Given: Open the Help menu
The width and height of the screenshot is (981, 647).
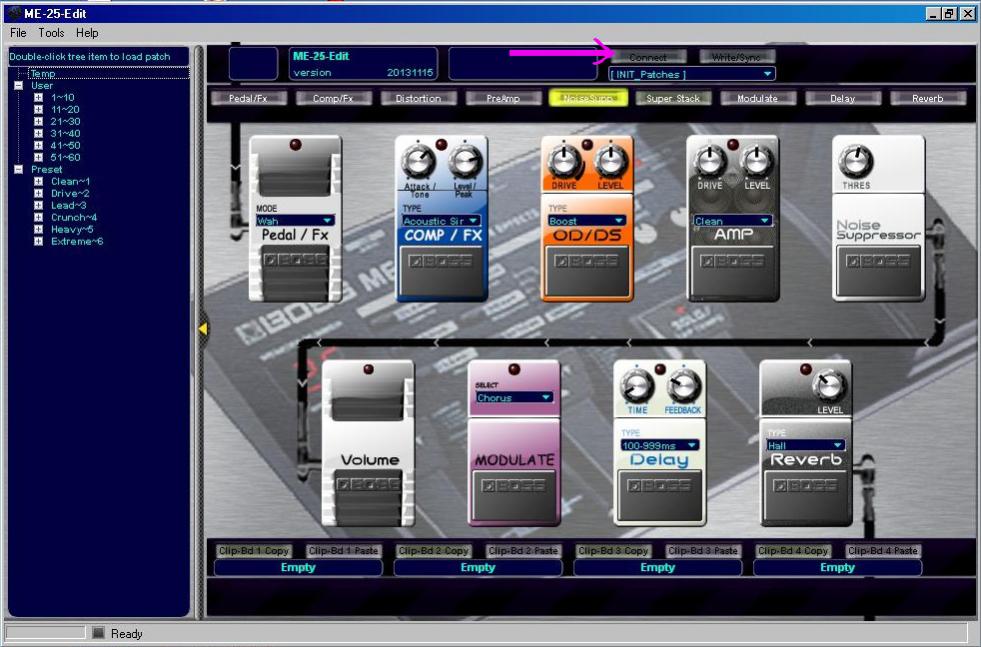Looking at the screenshot, I should (x=87, y=33).
